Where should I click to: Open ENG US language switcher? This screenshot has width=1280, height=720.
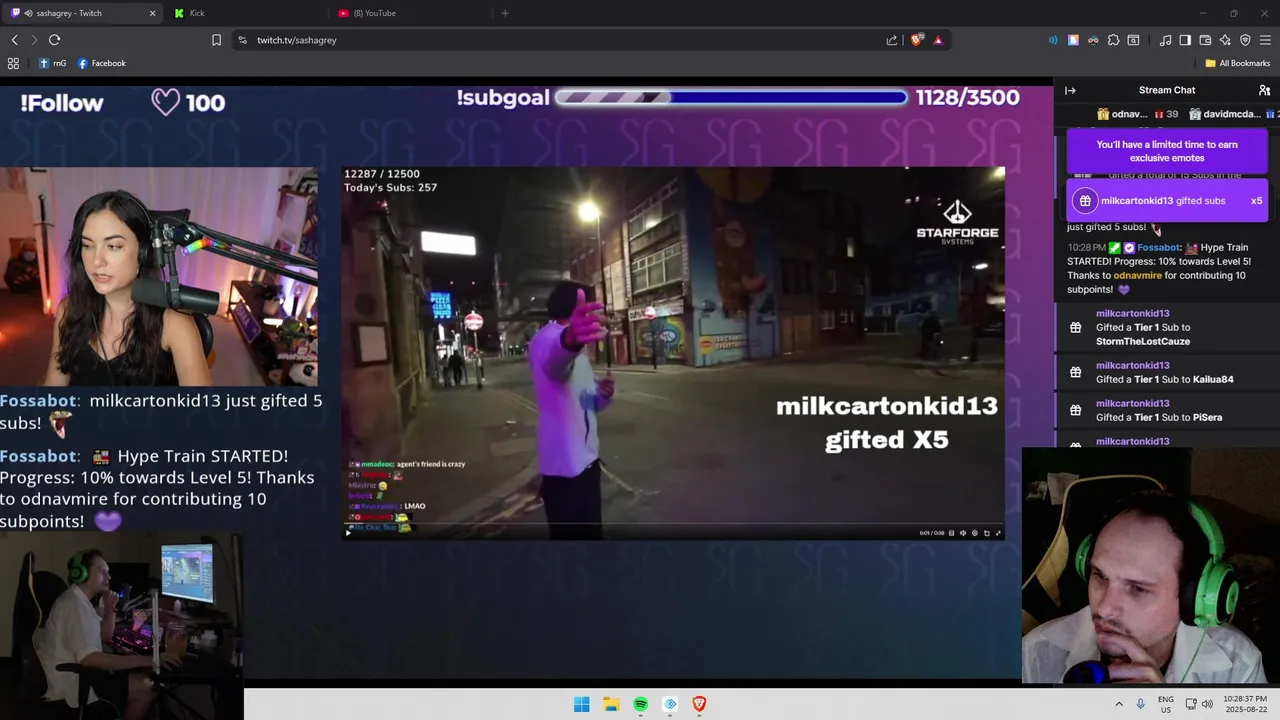tap(1166, 704)
